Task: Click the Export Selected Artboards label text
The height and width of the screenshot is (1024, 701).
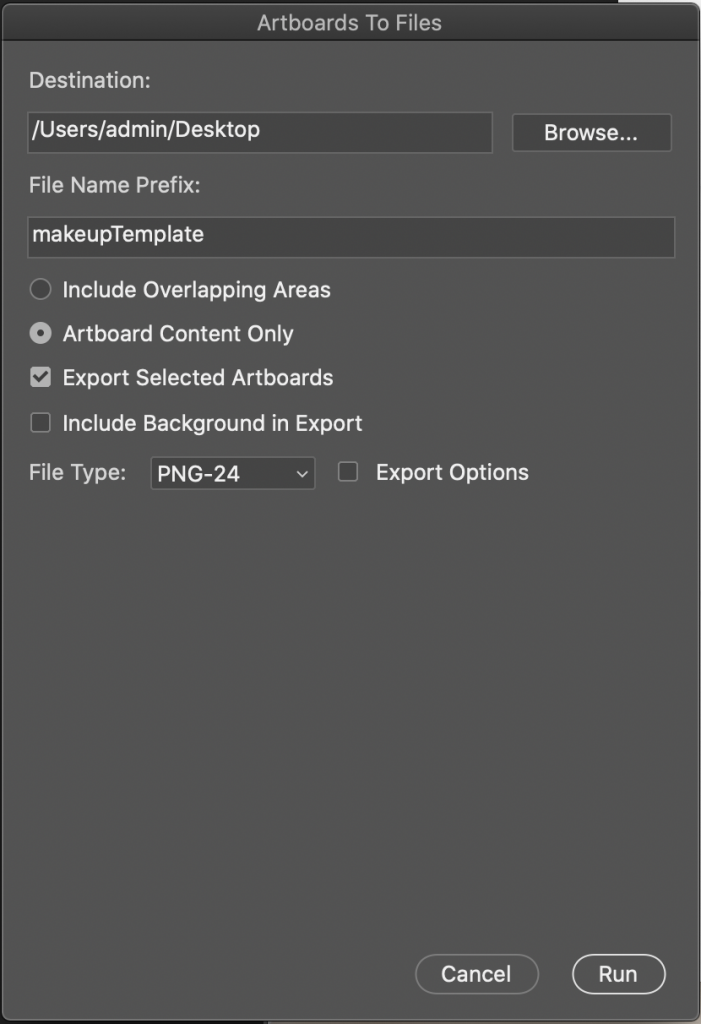Action: click(198, 377)
